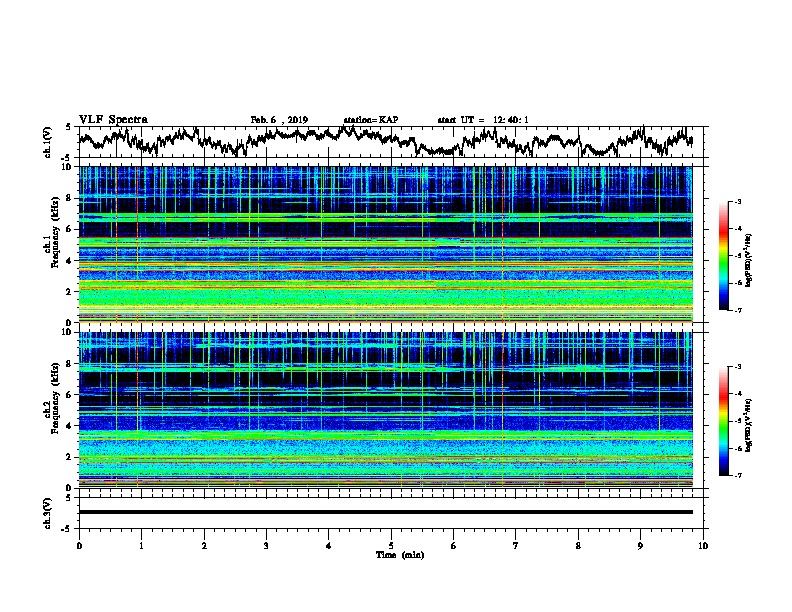Click inside the ch.1 spectrogram panel
This screenshot has height=612, width=792.
tap(385, 244)
